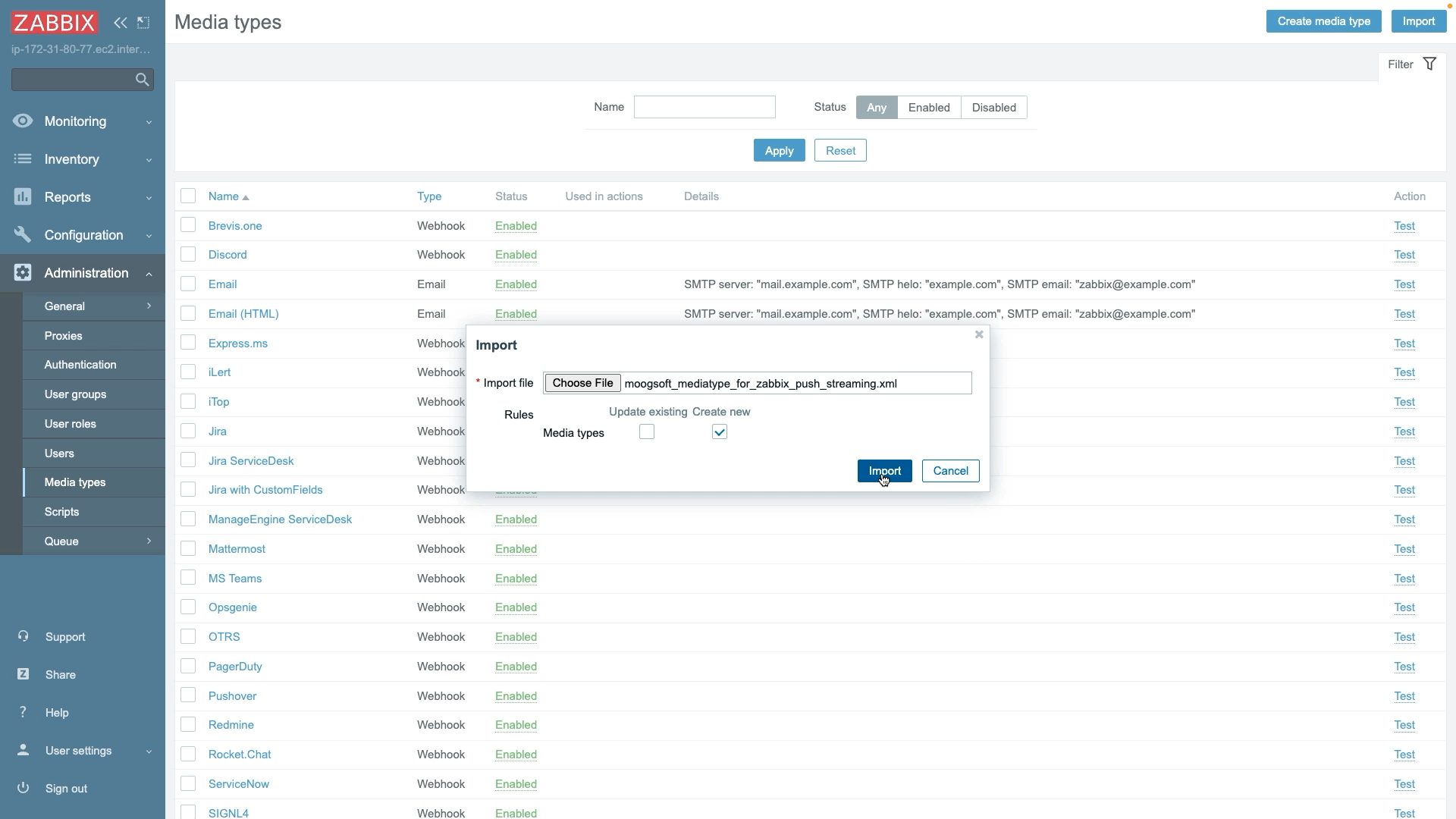Select the Mattermost row checkbox
This screenshot has width=1456, height=819.
[x=188, y=548]
